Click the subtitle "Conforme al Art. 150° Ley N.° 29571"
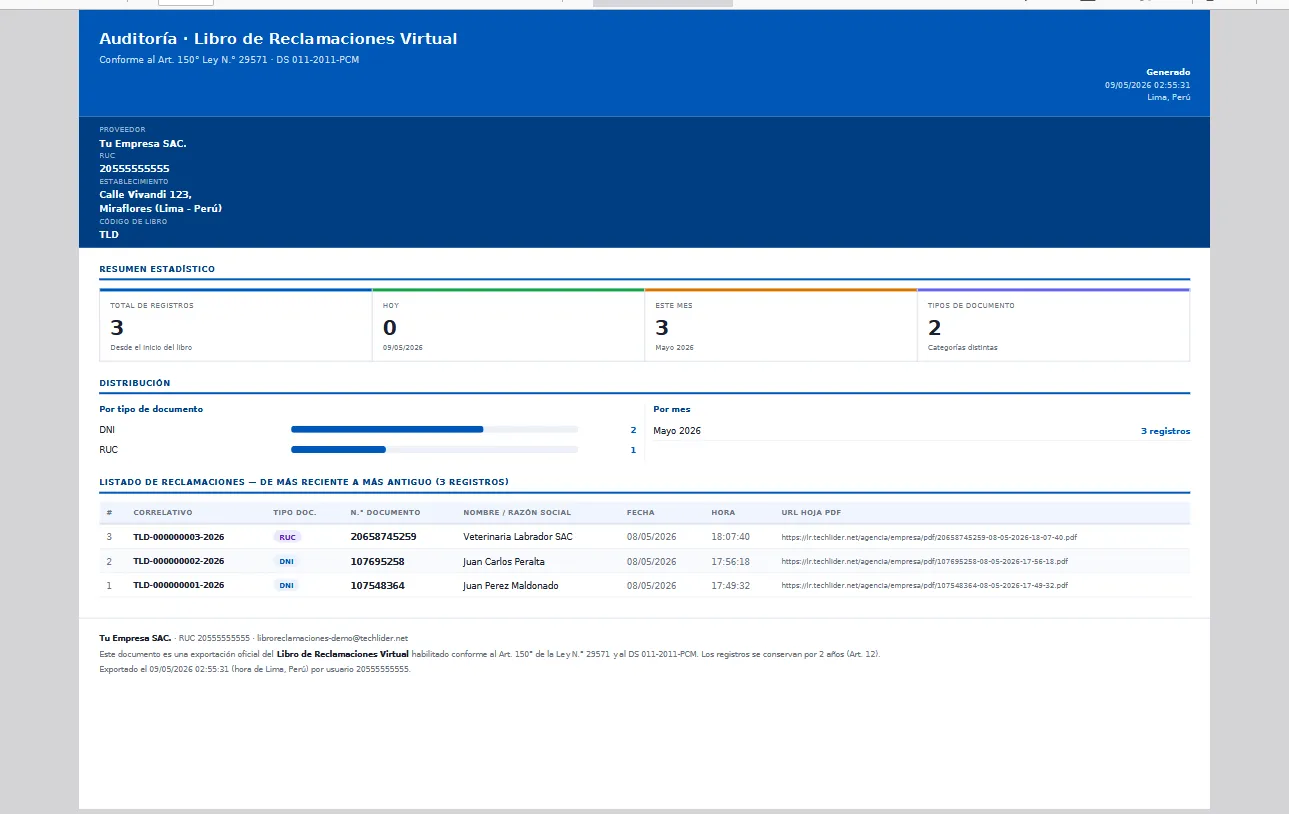 [x=183, y=60]
